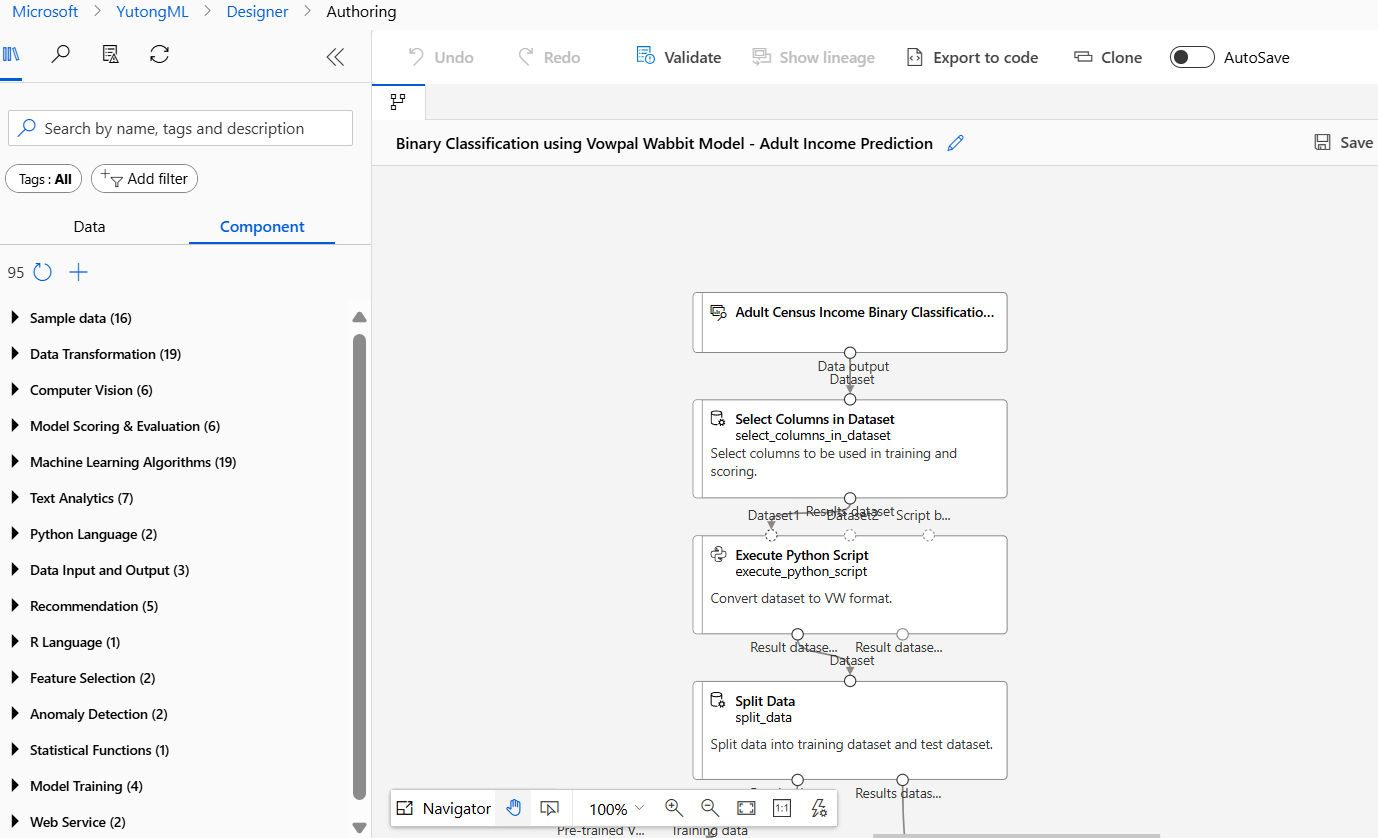Click the Adult Census dataset output port
1378x838 pixels.
click(850, 352)
